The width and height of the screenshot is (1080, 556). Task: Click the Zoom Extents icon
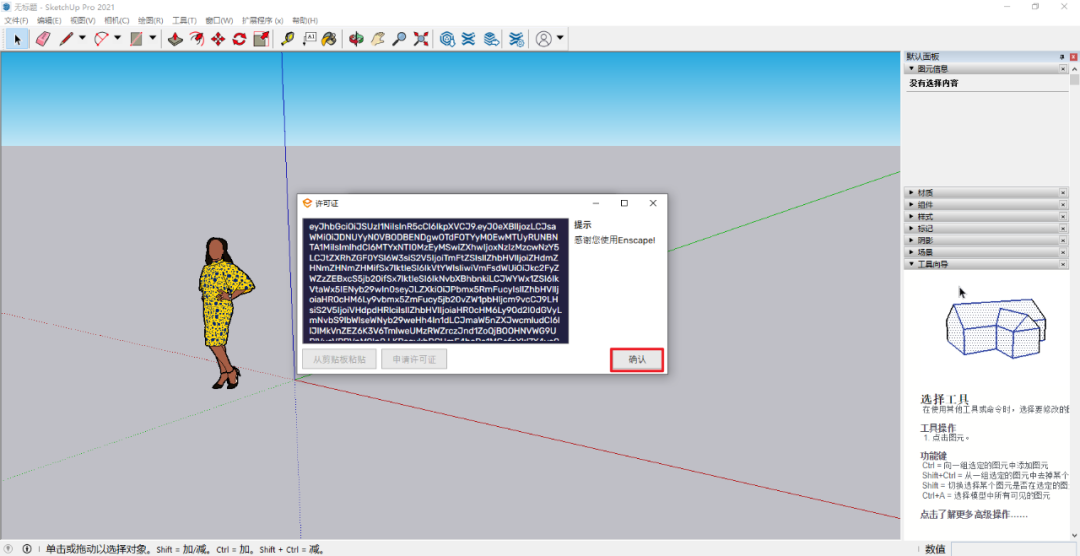click(x=421, y=39)
